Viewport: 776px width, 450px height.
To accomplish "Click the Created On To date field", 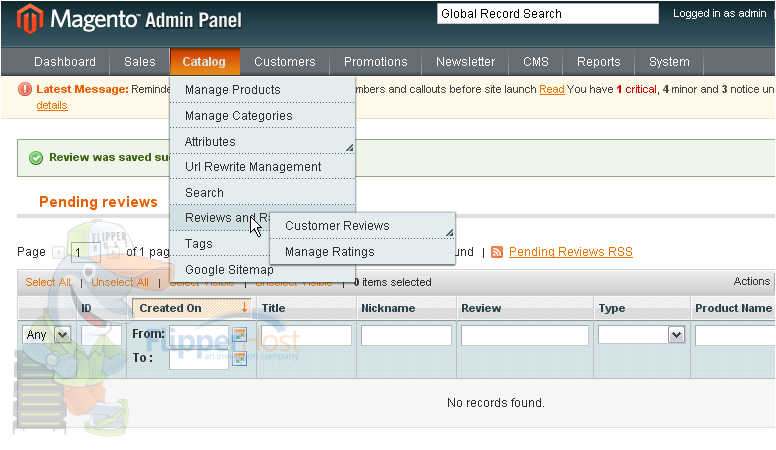I will tap(199, 359).
